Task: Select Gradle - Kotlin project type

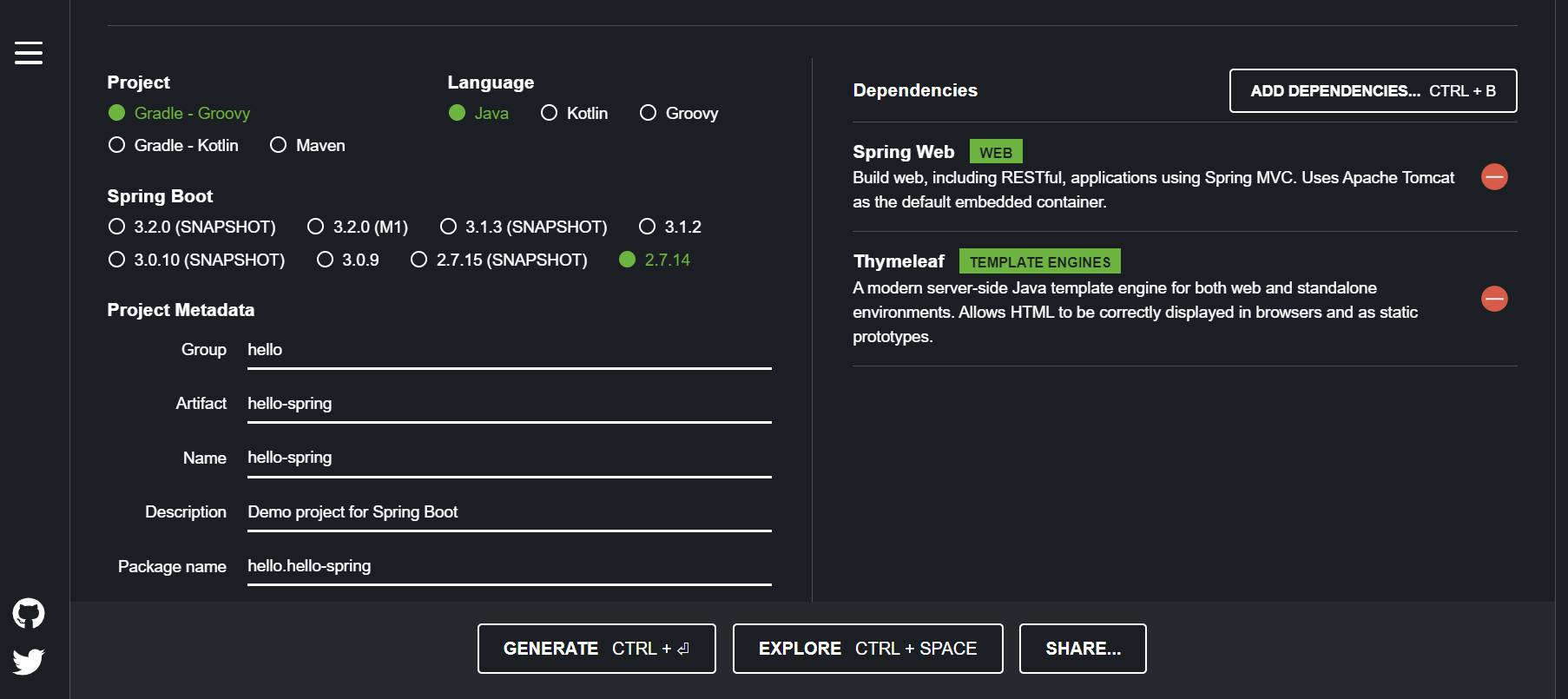Action: [173, 145]
